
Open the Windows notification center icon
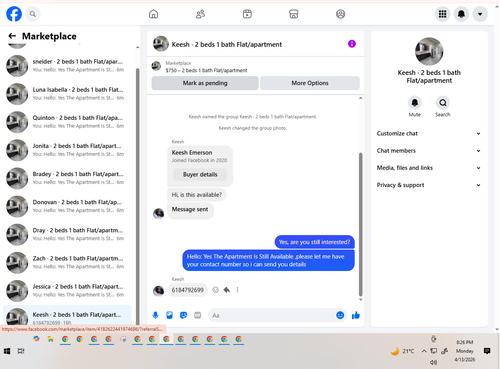click(487, 351)
